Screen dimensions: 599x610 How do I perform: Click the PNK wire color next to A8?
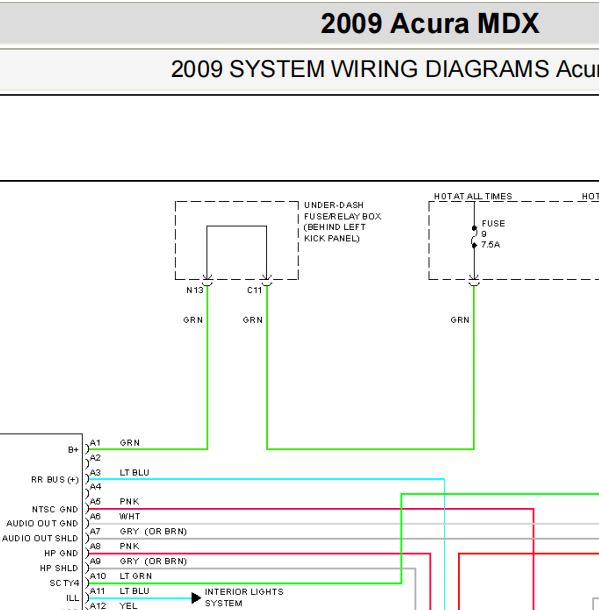coord(129,546)
